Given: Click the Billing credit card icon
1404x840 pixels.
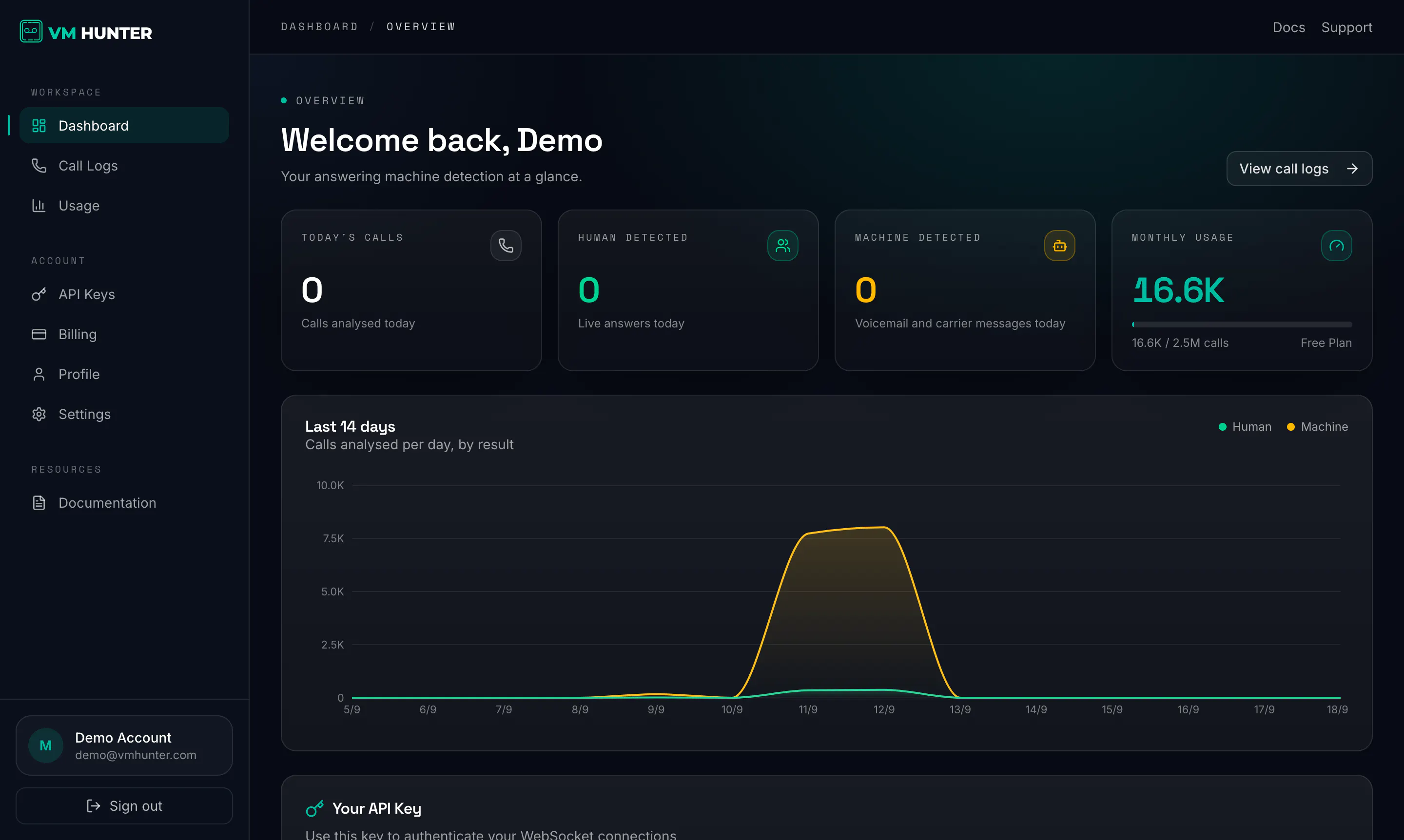Looking at the screenshot, I should tap(39, 334).
